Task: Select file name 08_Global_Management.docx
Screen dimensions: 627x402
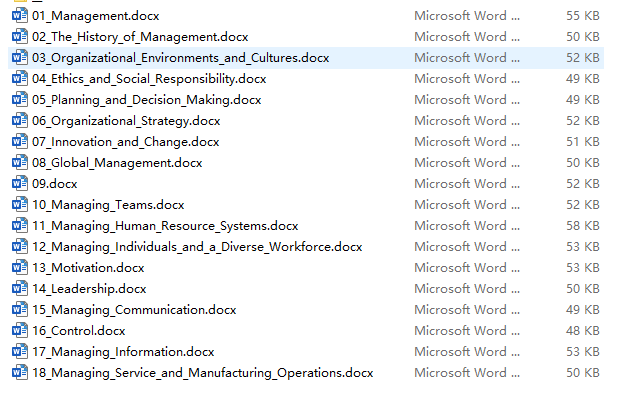Action: pyautogui.click(x=117, y=163)
